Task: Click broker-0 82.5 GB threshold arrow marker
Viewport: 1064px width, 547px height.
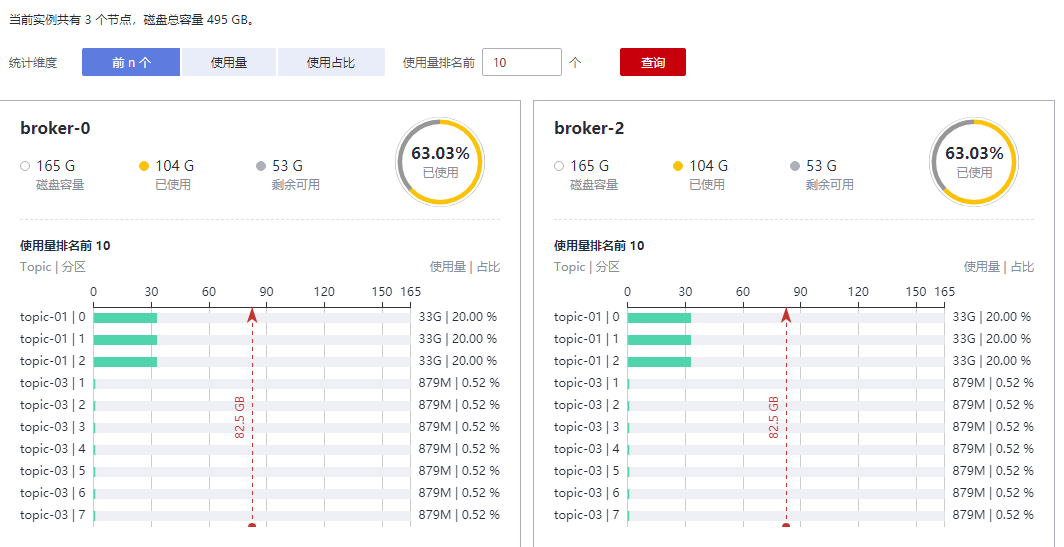Action: [252, 314]
